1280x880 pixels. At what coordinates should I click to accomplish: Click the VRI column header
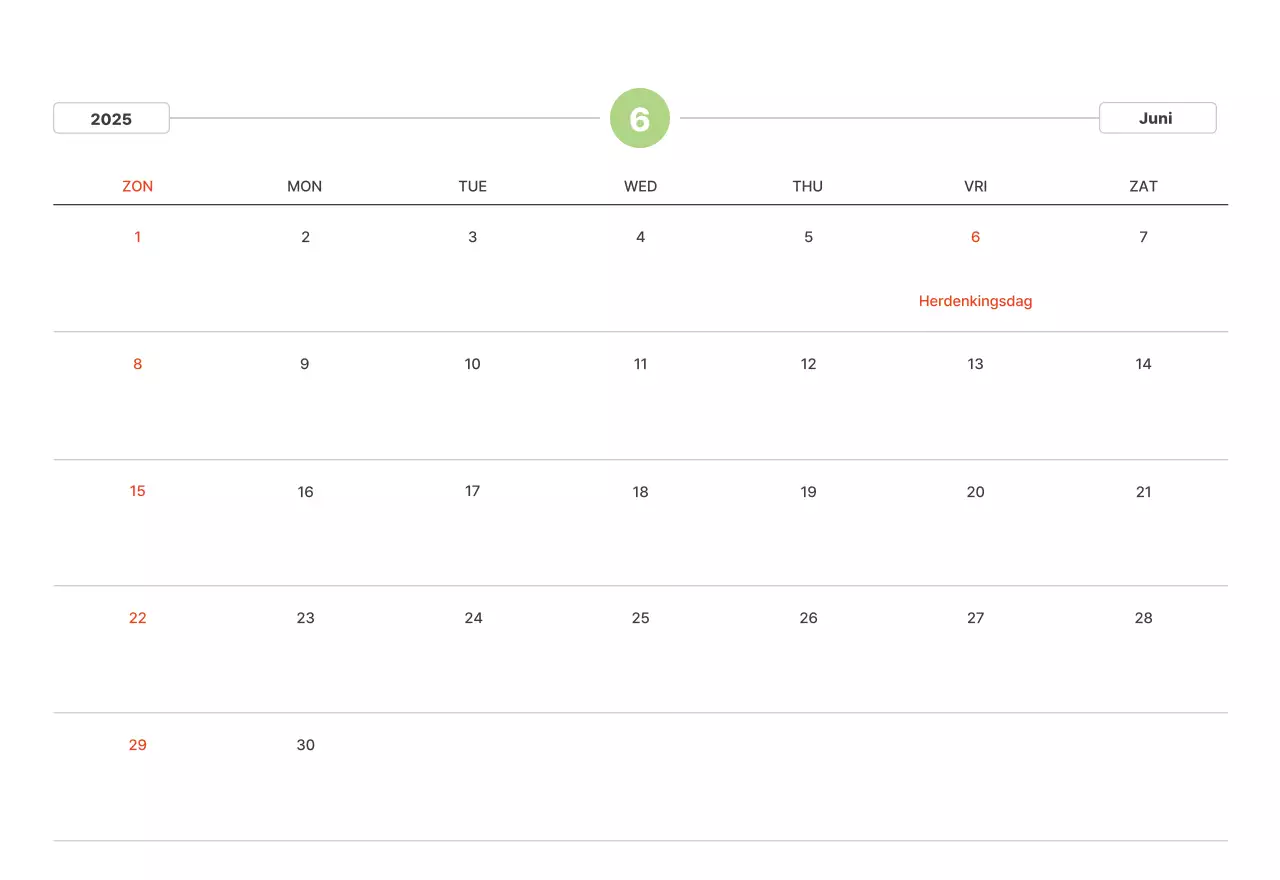975,186
